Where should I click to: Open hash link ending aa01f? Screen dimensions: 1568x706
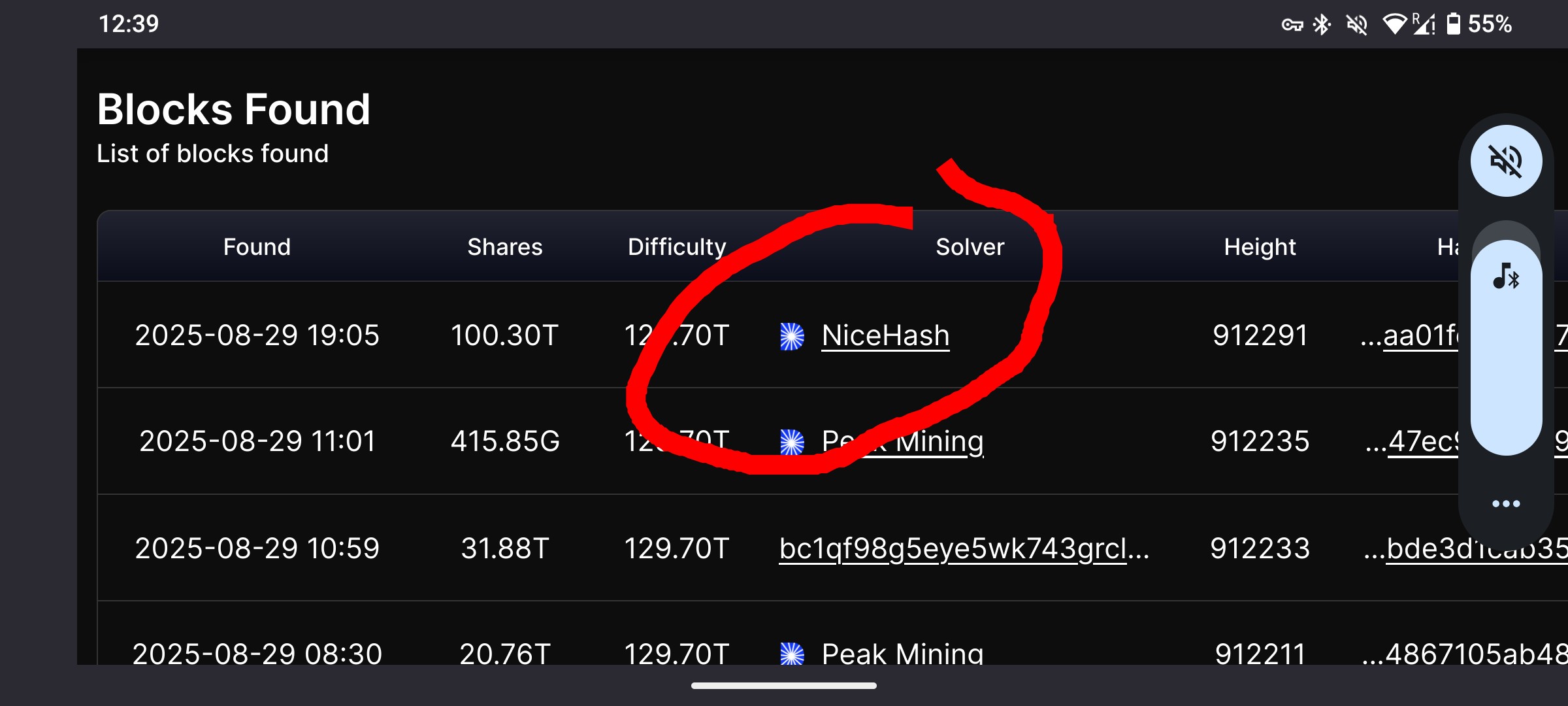[1410, 336]
